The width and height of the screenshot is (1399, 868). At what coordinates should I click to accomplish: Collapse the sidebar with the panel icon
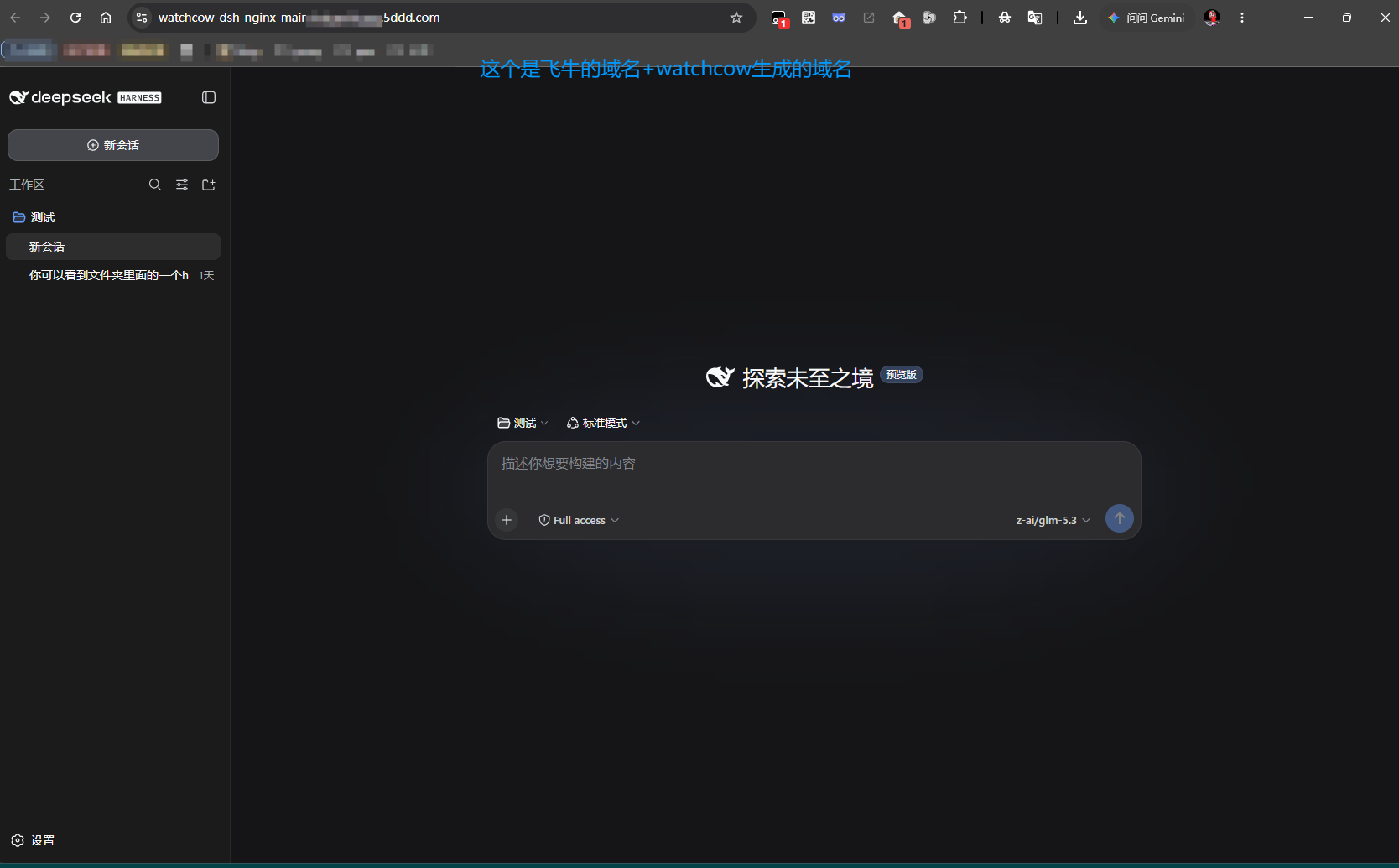pos(209,97)
